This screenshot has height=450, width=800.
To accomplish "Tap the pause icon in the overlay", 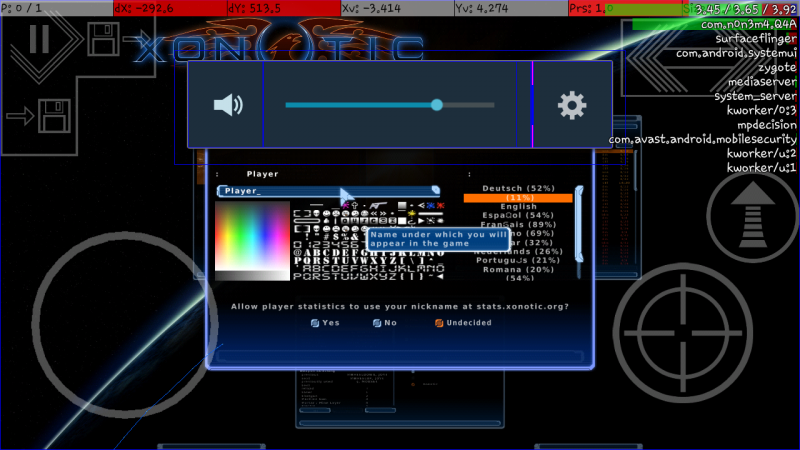I will (39, 39).
